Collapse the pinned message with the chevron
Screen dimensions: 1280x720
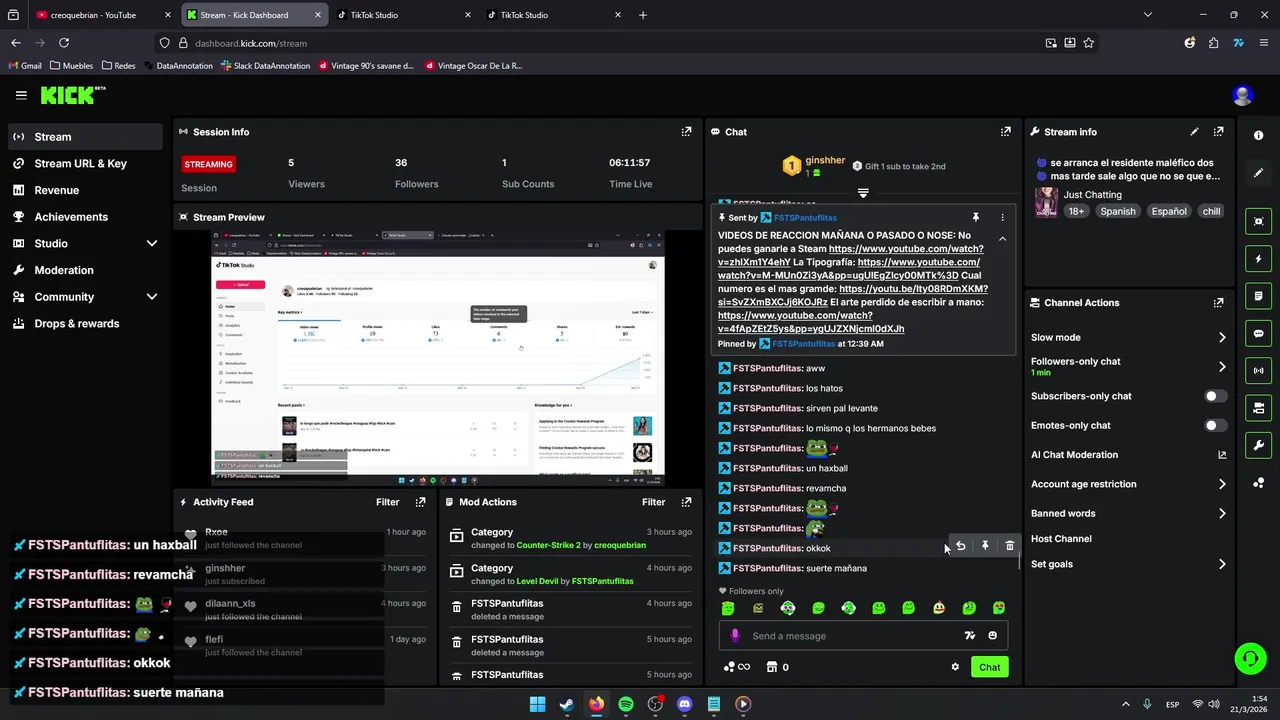tap(1002, 239)
